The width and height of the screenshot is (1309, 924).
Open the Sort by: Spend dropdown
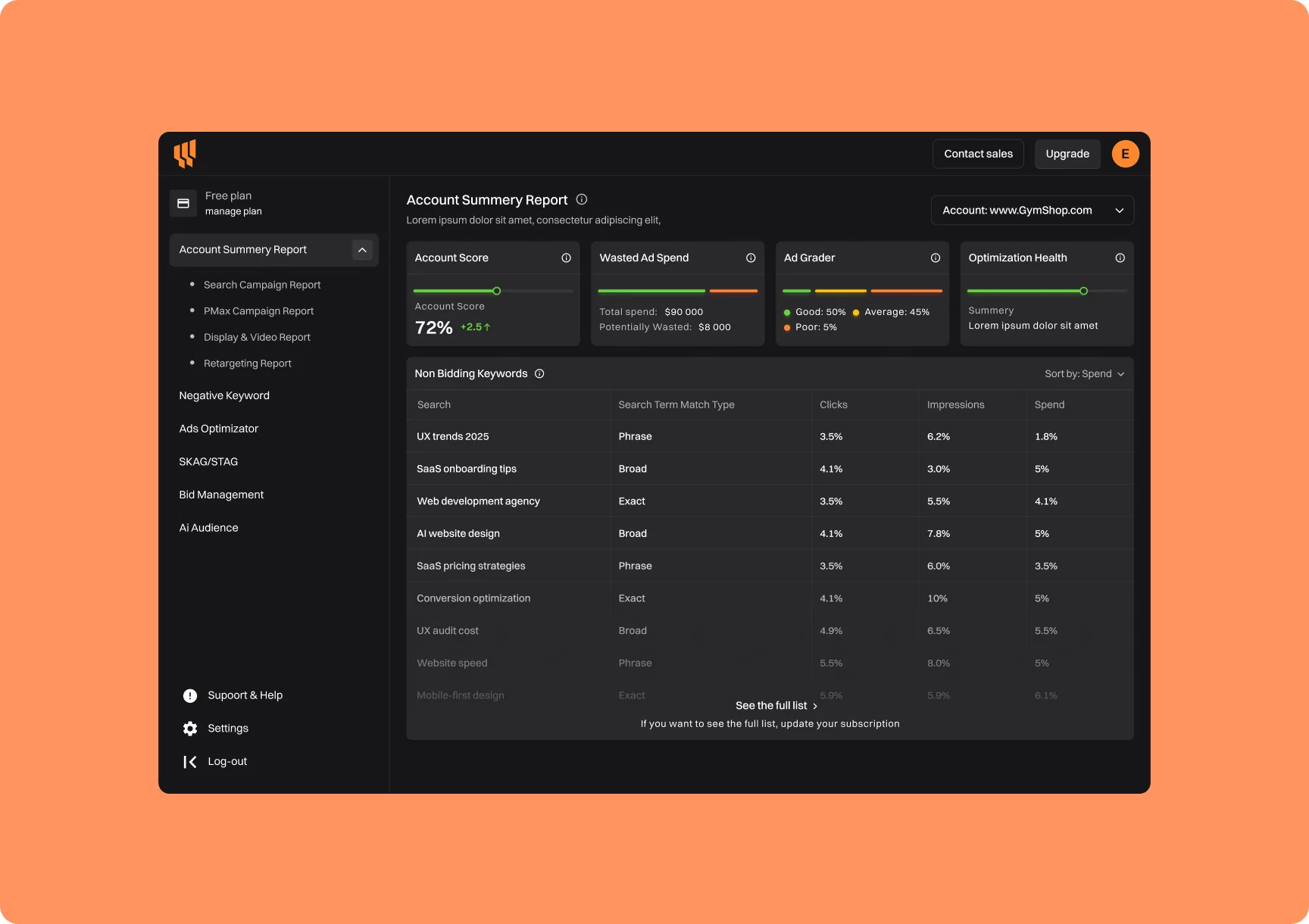pos(1084,374)
